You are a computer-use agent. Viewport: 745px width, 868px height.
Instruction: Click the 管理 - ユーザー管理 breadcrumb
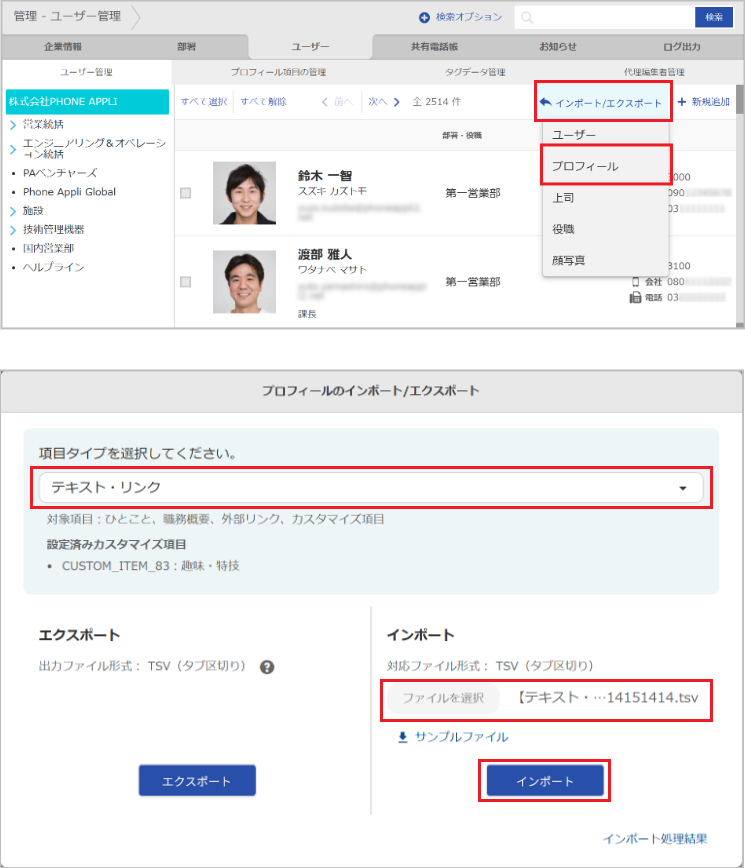click(67, 17)
